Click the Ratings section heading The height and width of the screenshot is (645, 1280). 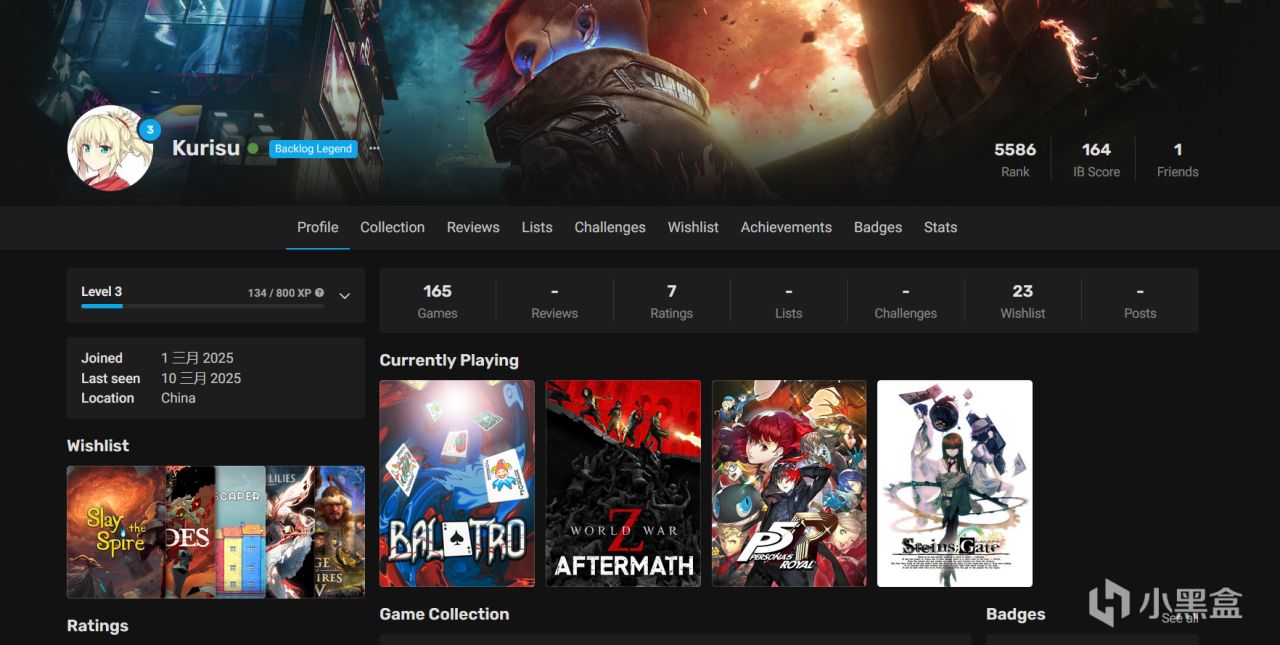click(x=98, y=626)
